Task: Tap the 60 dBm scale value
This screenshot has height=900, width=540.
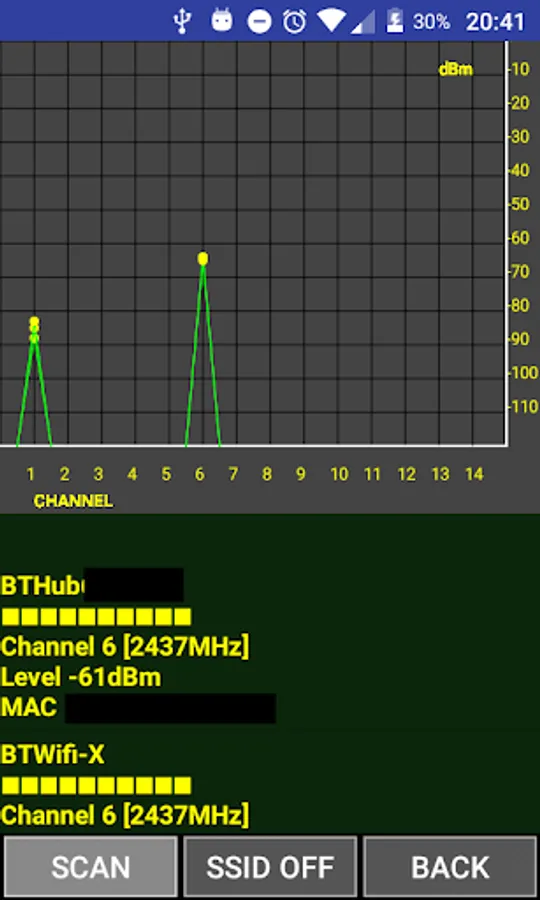Action: coord(519,238)
